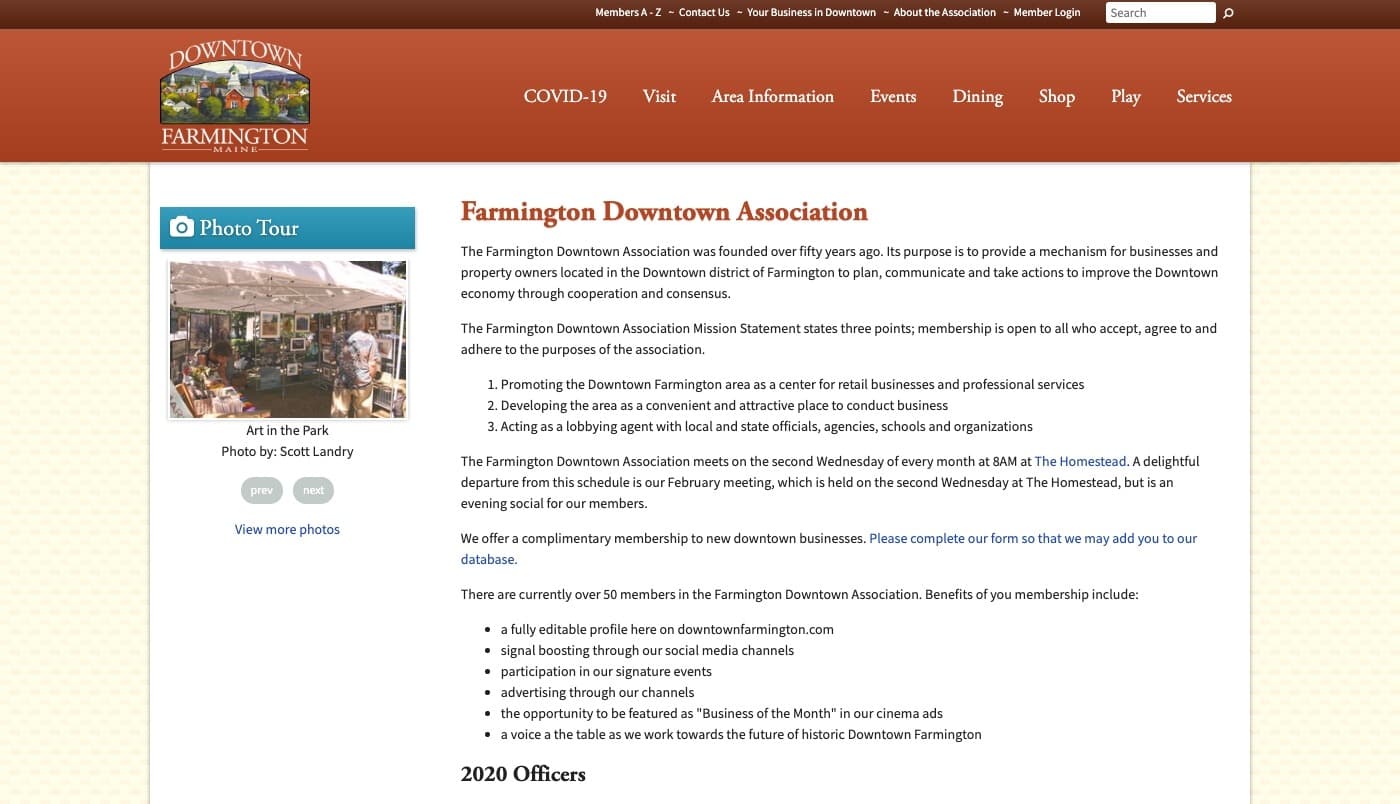Image resolution: width=1400 pixels, height=804 pixels.
Task: Open the Services menu
Action: [1204, 96]
